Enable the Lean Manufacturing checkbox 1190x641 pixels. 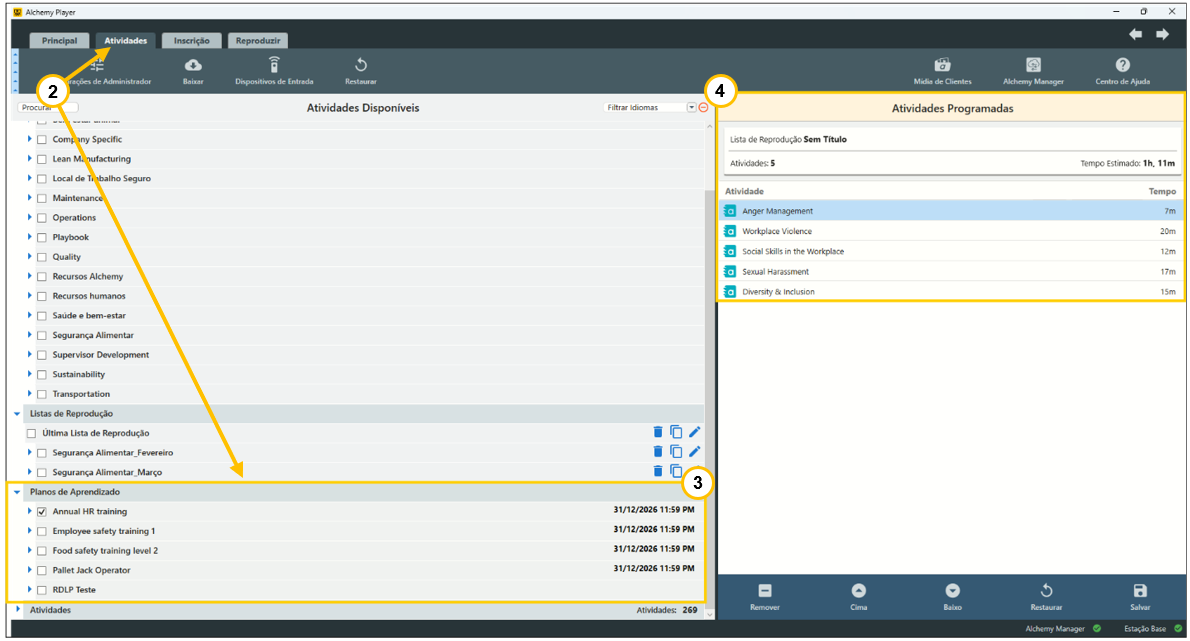[x=42, y=159]
